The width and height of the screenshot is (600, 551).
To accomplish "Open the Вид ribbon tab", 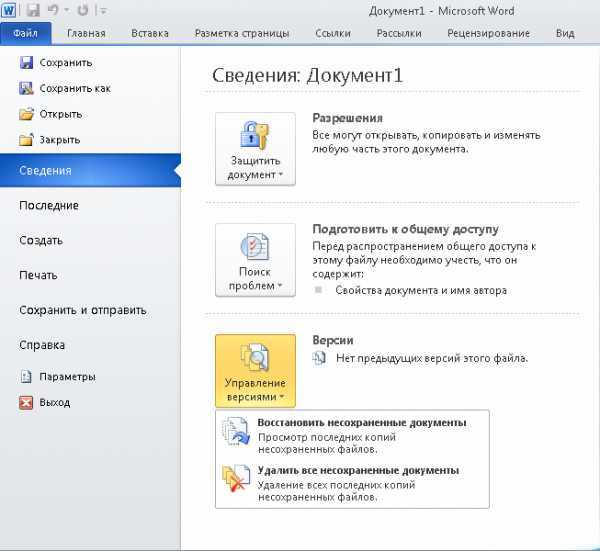I will click(565, 33).
